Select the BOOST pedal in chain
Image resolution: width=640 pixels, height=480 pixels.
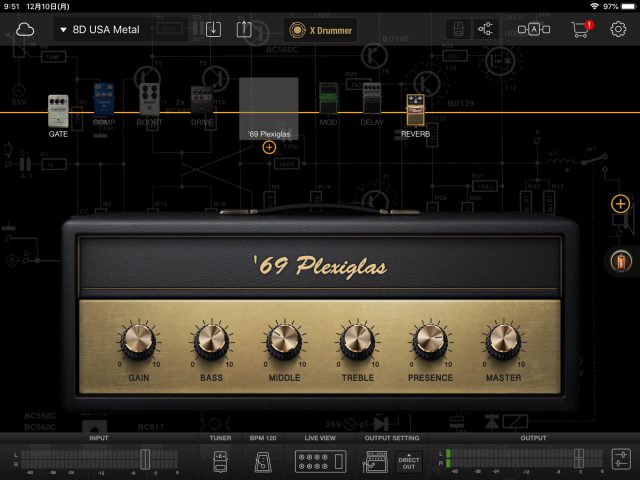149,100
